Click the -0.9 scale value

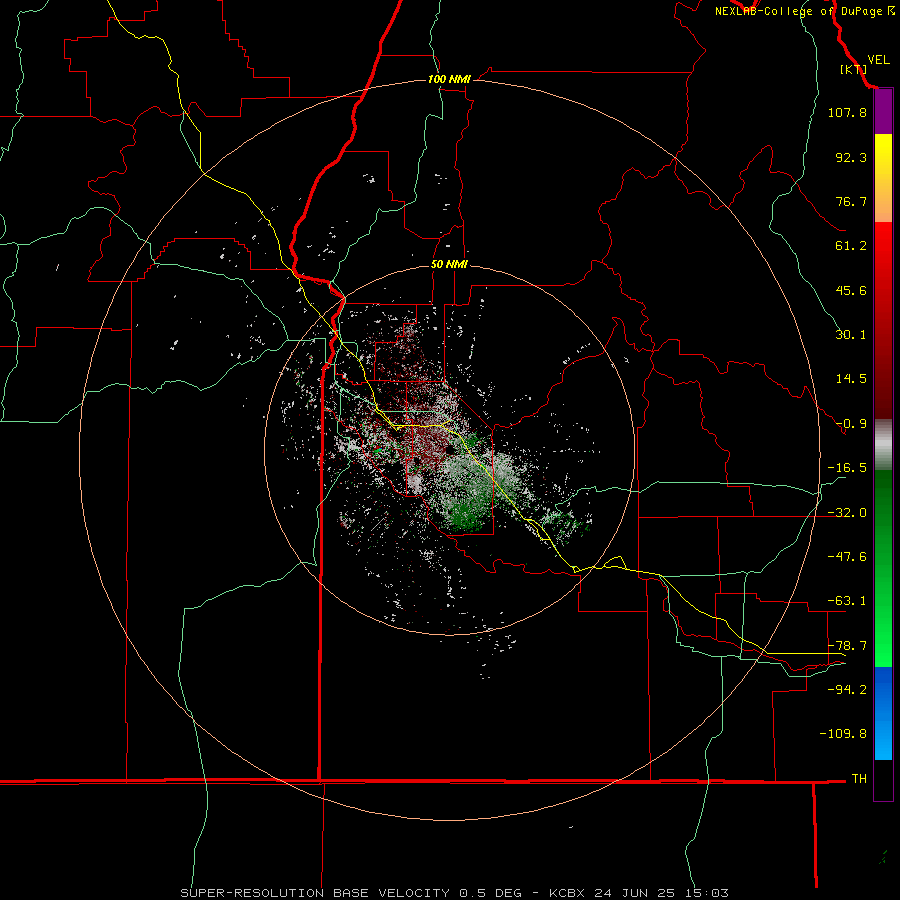click(851, 424)
